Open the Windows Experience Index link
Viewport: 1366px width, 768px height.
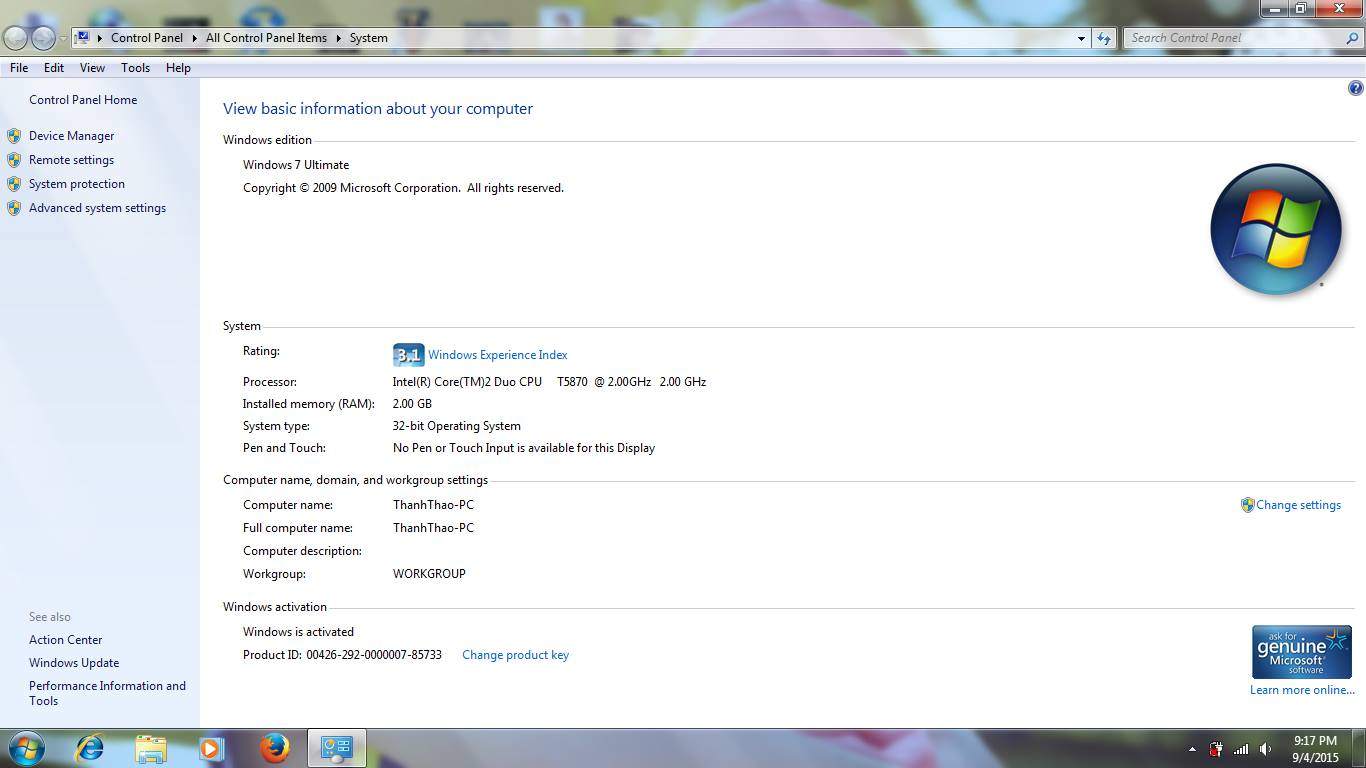tap(497, 355)
